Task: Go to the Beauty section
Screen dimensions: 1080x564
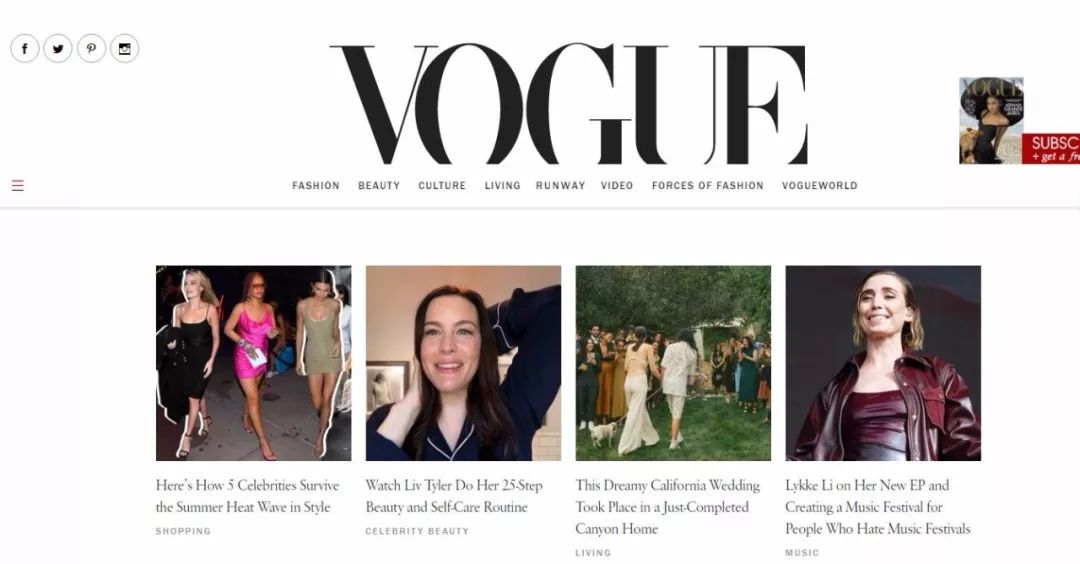Action: [379, 185]
